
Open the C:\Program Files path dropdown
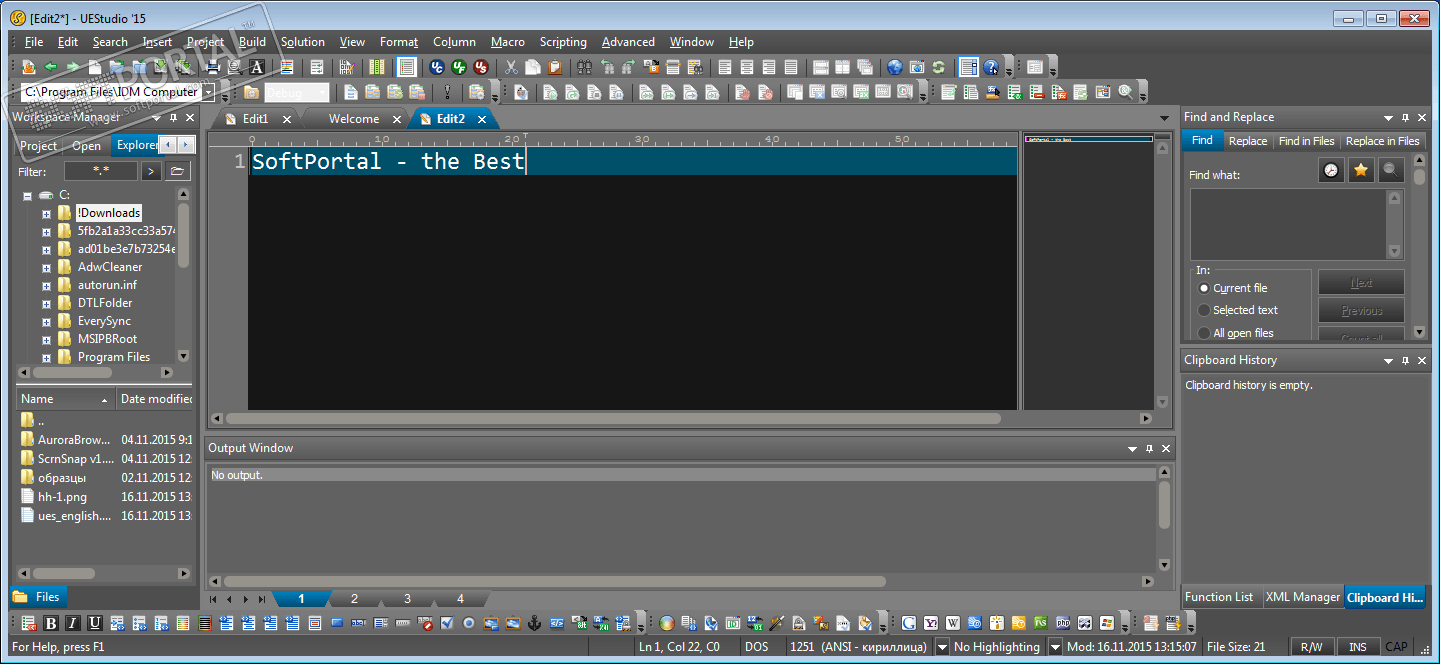tap(208, 92)
